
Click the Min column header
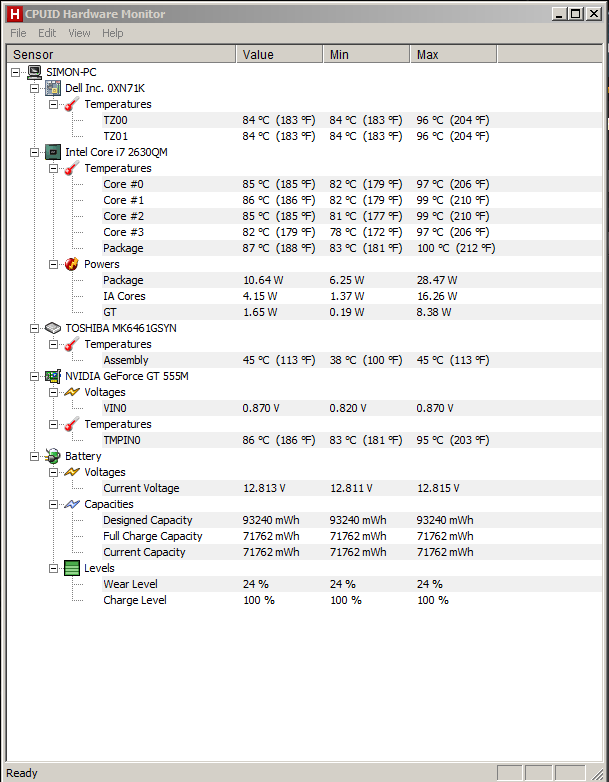click(367, 54)
